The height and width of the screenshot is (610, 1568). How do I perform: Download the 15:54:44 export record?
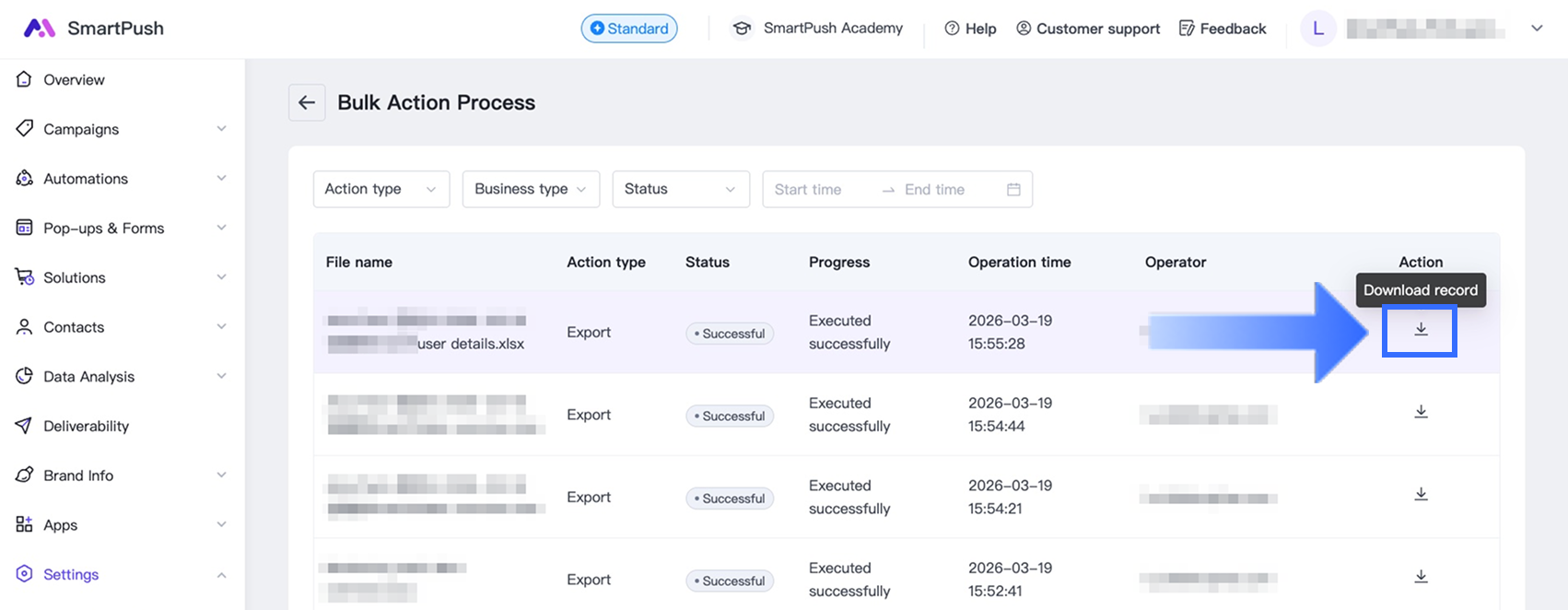(x=1421, y=412)
